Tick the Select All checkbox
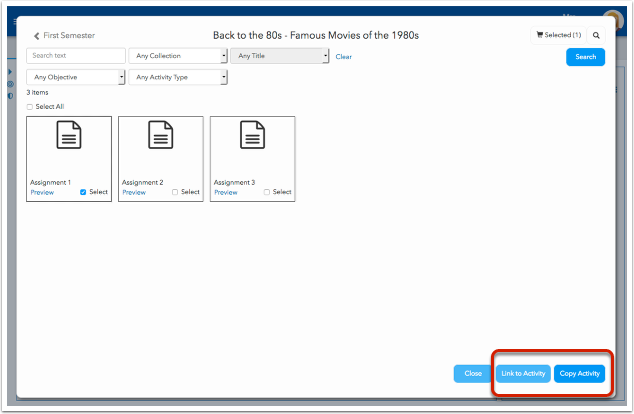Viewport: 634px width, 414px height. [x=30, y=107]
